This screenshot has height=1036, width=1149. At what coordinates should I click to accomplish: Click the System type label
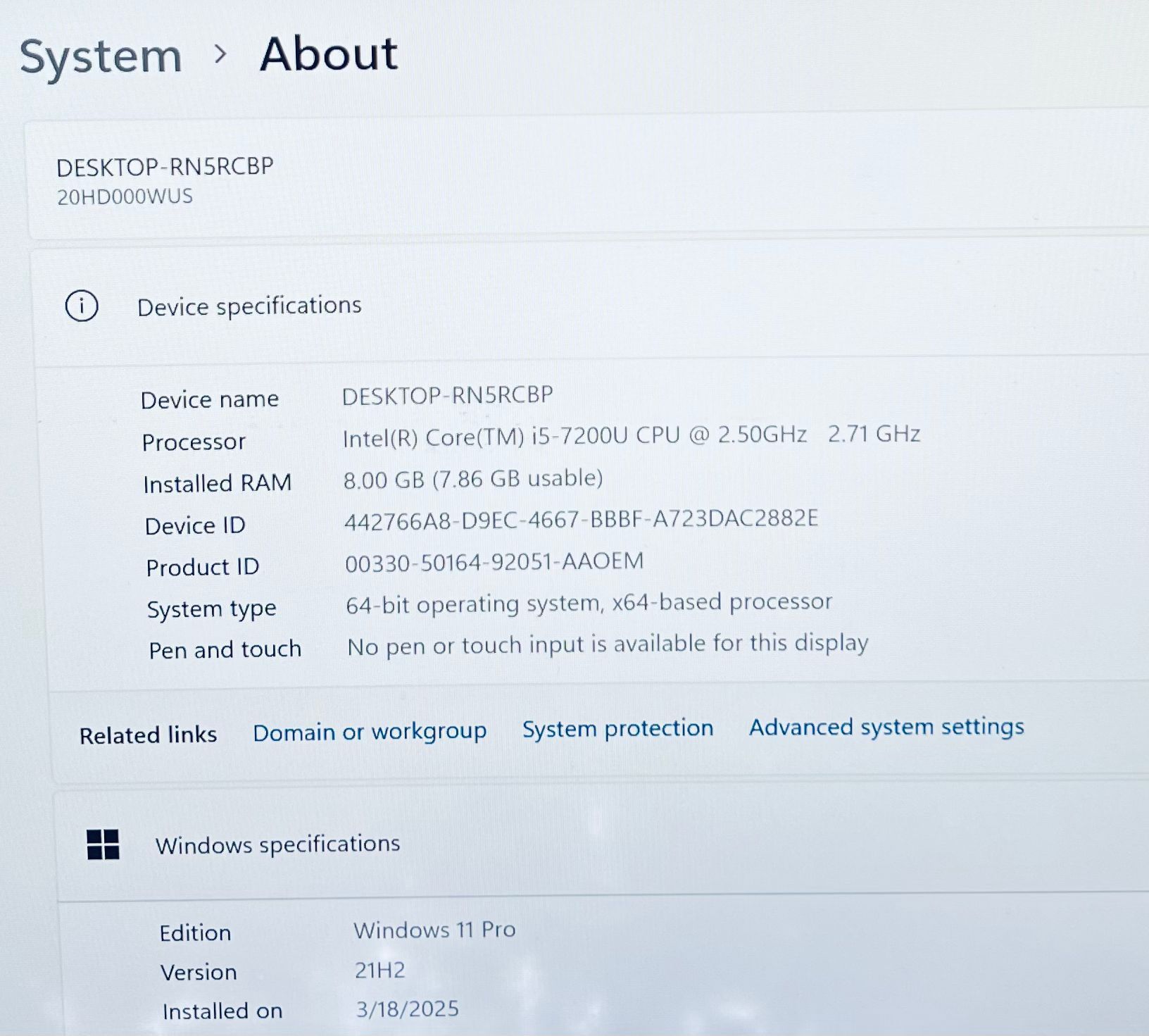pos(211,609)
